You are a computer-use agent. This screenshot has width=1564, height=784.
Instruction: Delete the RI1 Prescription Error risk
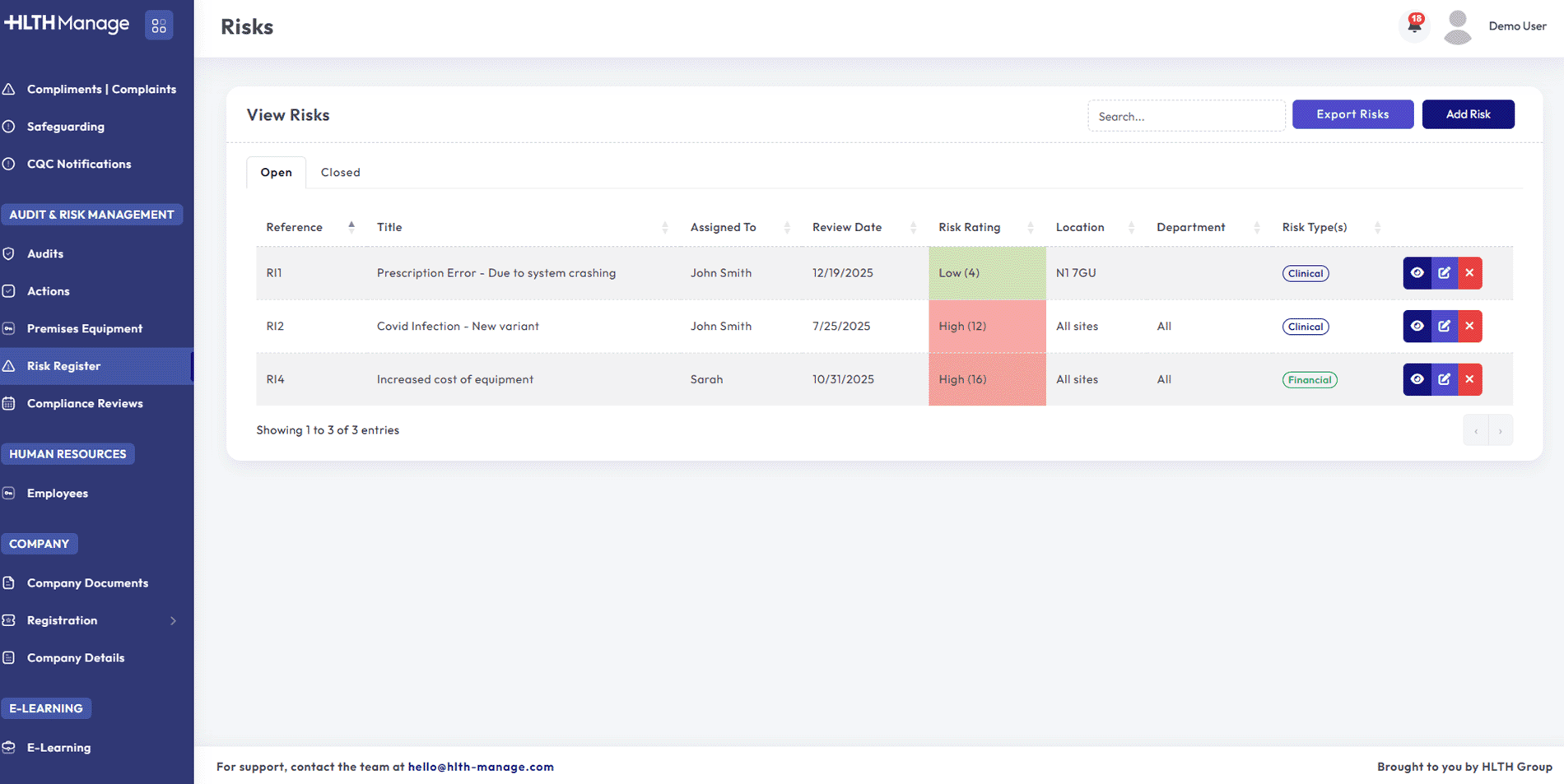click(1469, 273)
